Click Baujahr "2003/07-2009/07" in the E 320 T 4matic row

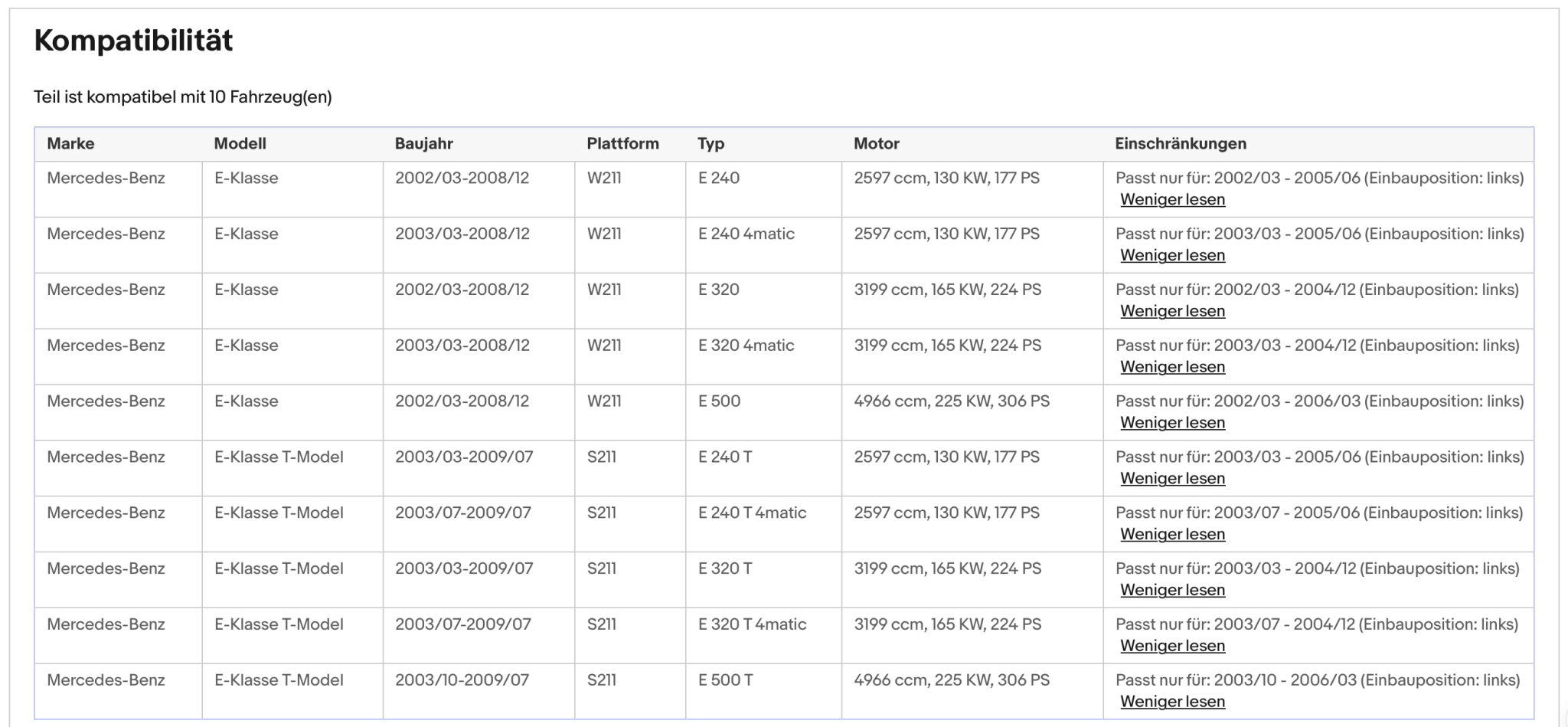click(x=463, y=625)
